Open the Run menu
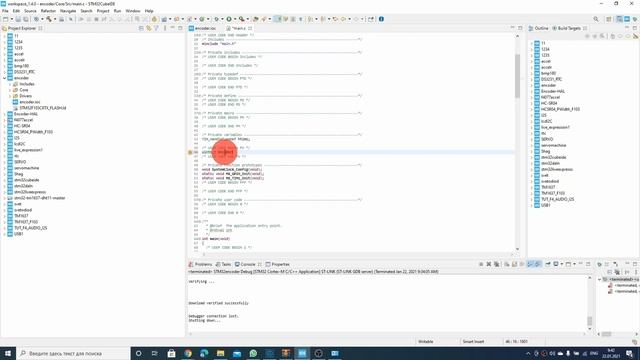 click(x=118, y=11)
